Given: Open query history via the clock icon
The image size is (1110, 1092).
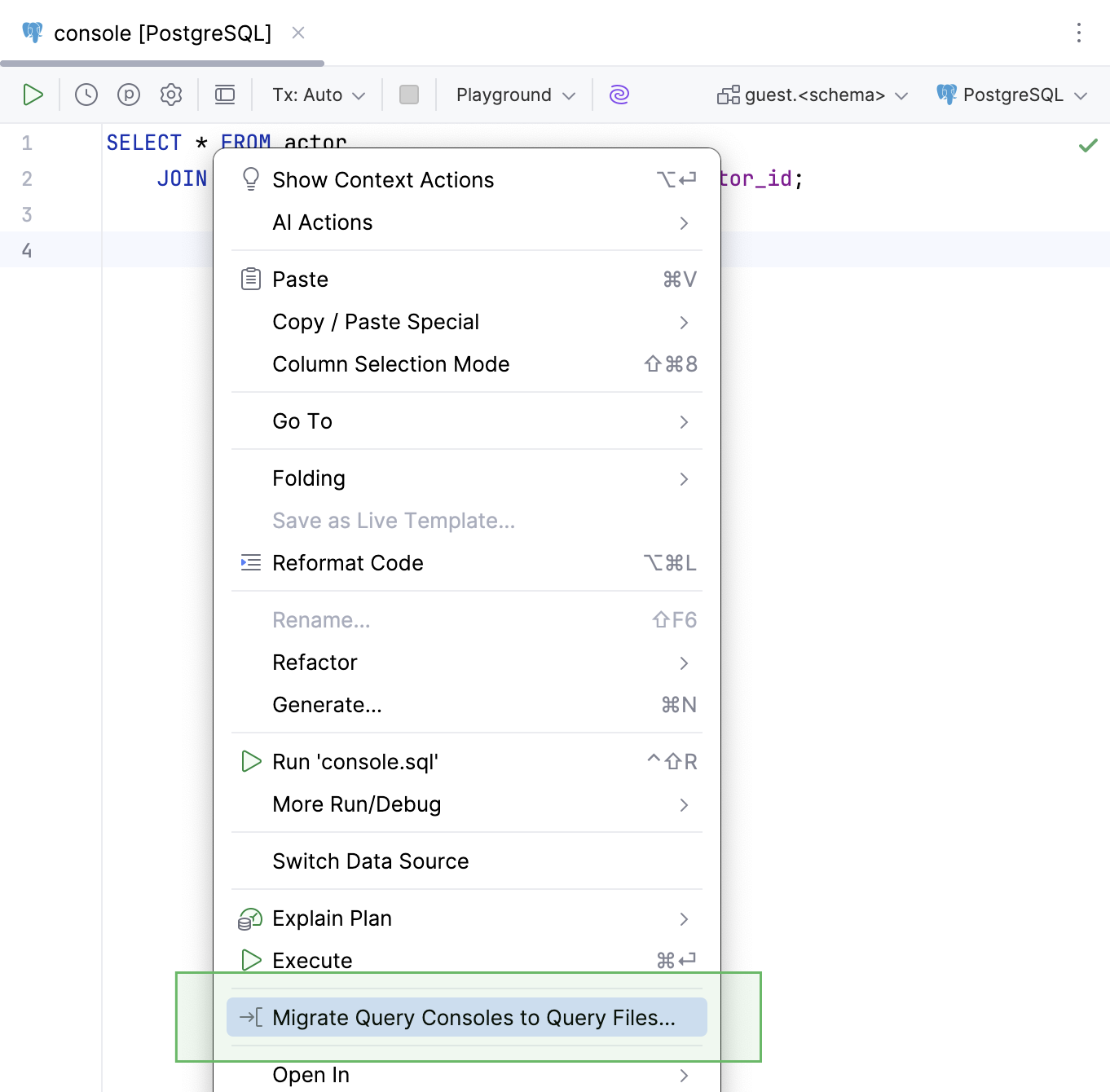Looking at the screenshot, I should coord(86,95).
